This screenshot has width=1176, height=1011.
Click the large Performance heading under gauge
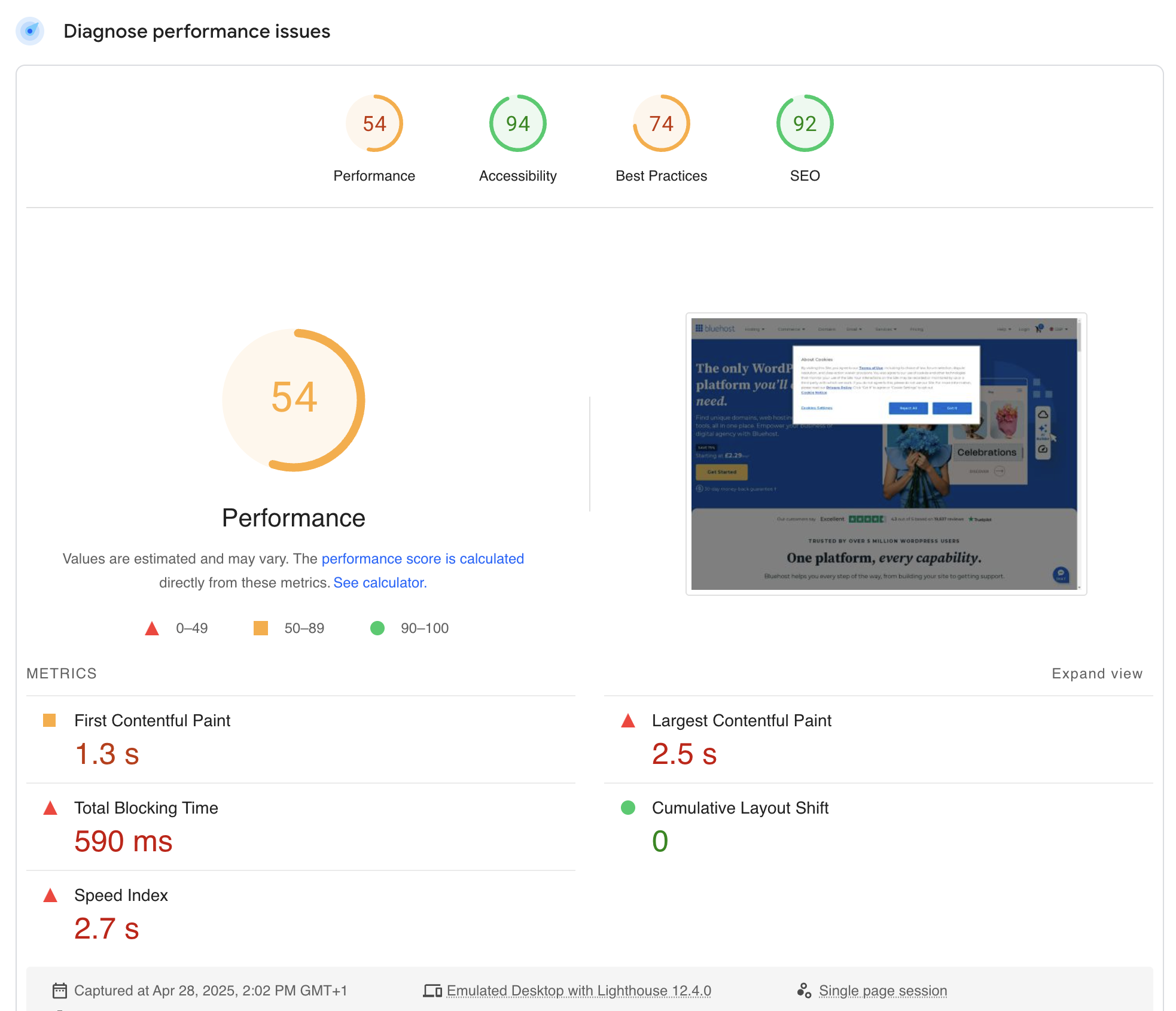pos(294,518)
